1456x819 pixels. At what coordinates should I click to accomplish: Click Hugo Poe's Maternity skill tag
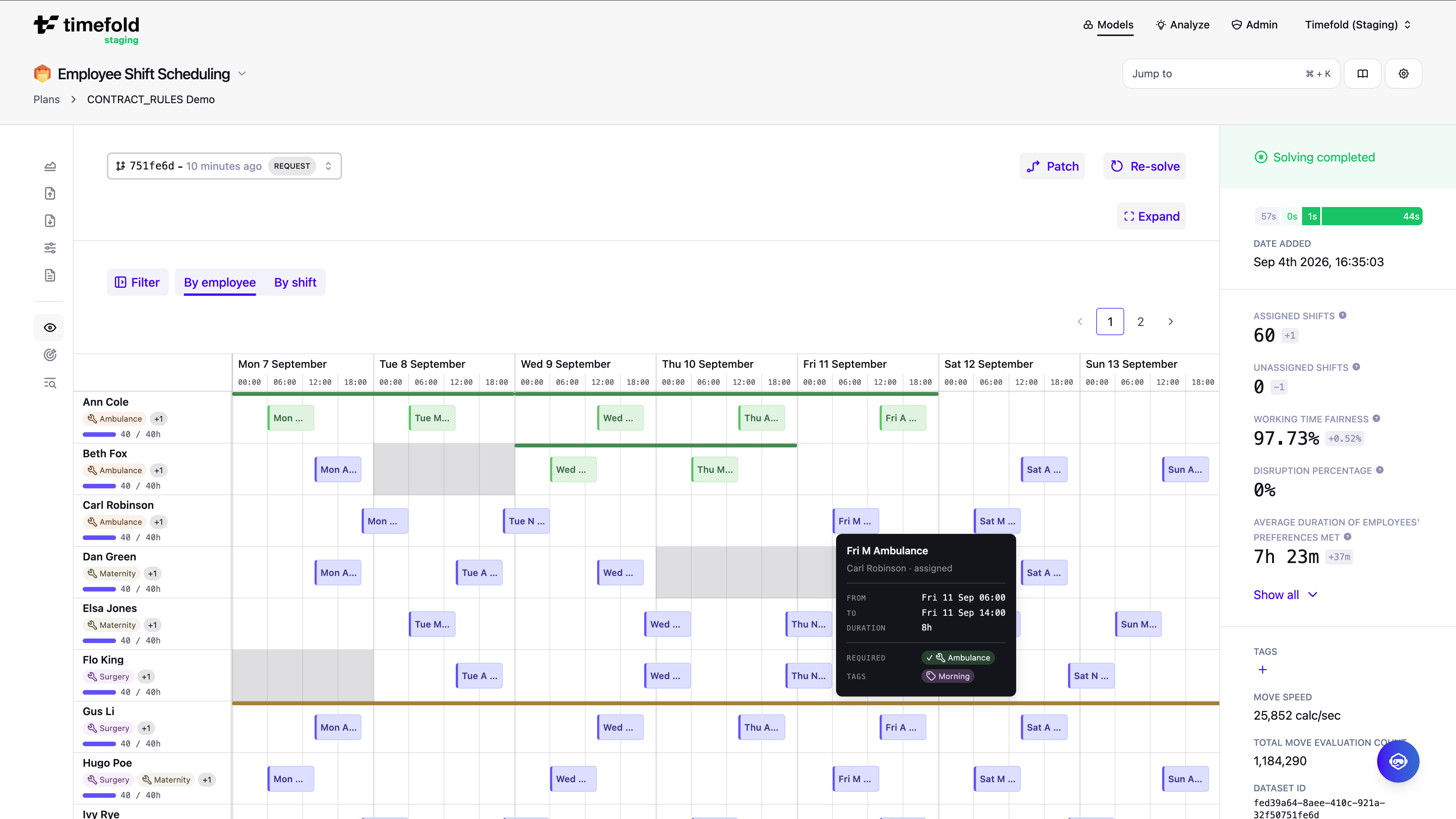pos(166,780)
